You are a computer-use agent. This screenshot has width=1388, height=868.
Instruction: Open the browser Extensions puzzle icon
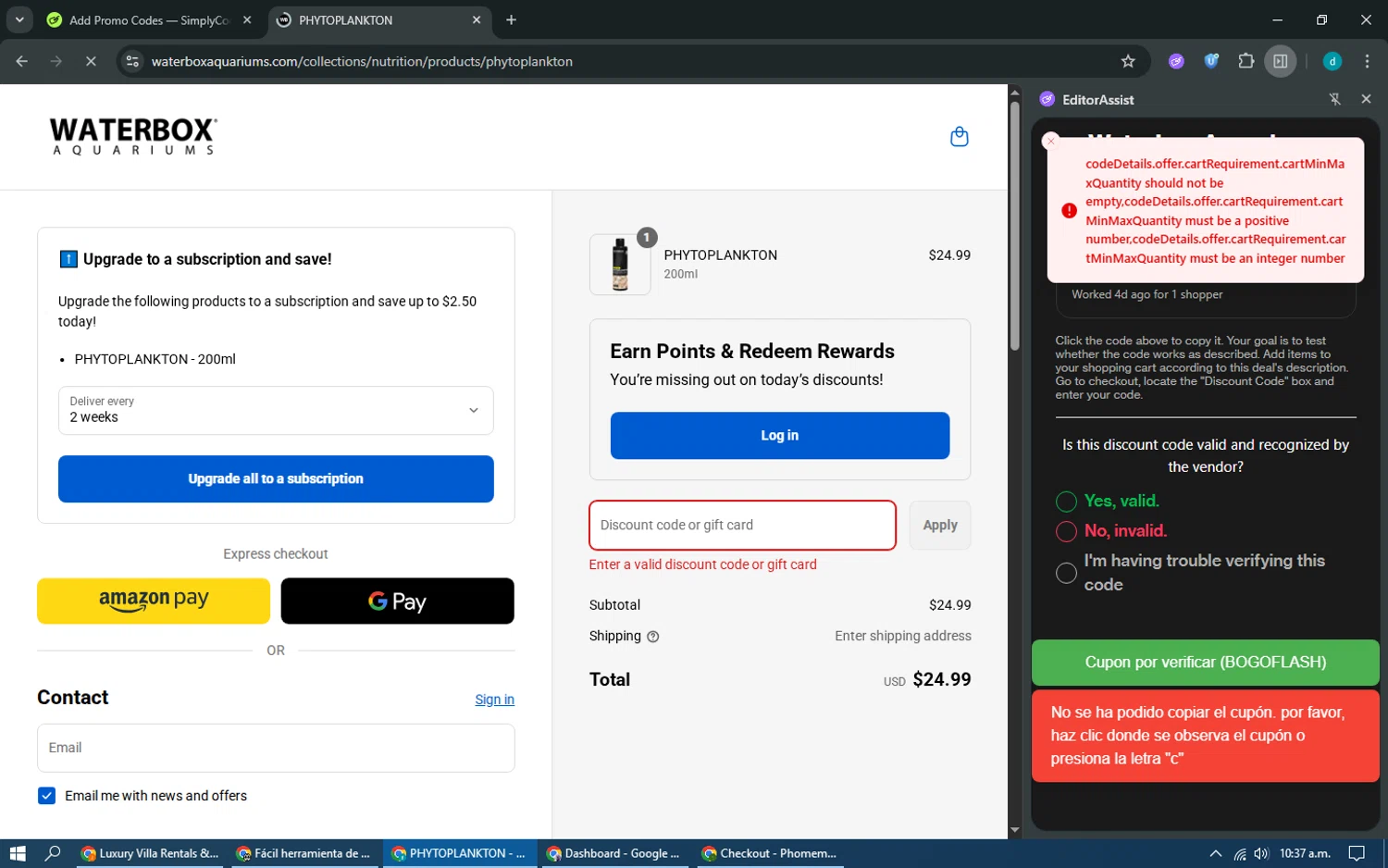point(1246,61)
